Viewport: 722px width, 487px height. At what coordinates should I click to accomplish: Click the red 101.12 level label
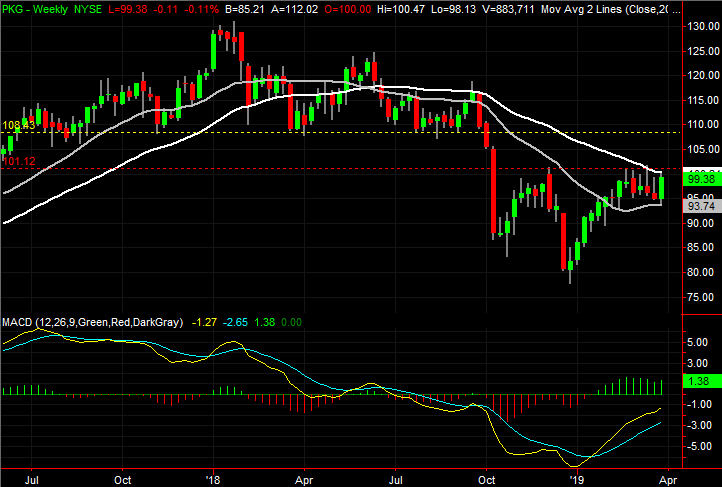point(19,161)
